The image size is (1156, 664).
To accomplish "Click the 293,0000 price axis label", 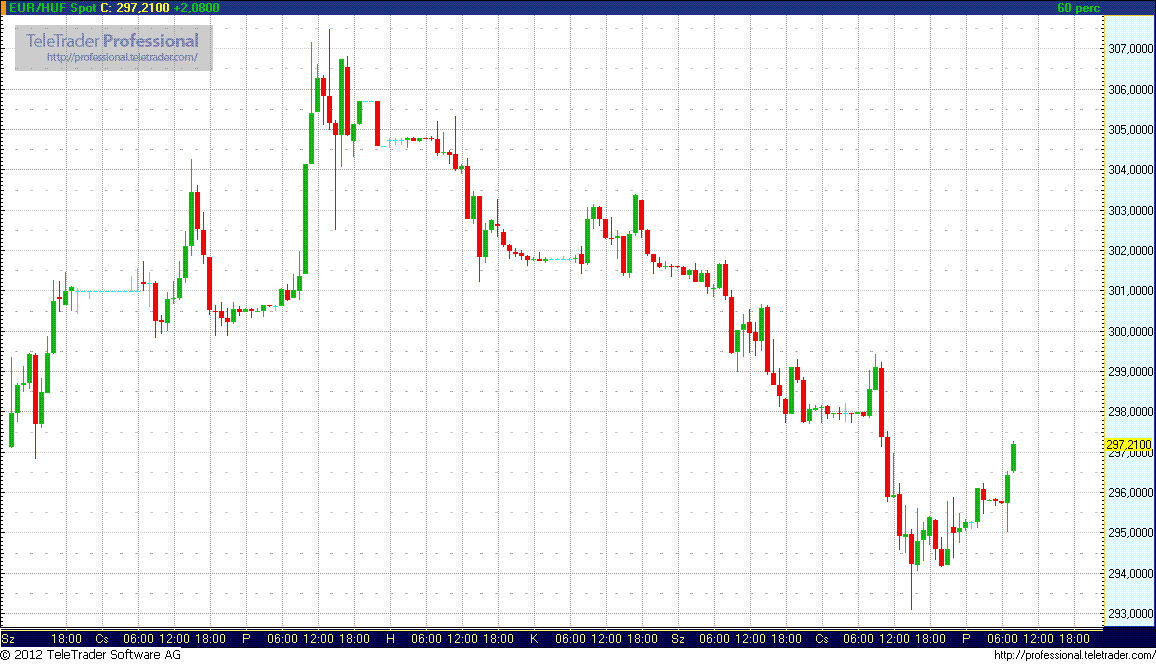I will pyautogui.click(x=1131, y=613).
